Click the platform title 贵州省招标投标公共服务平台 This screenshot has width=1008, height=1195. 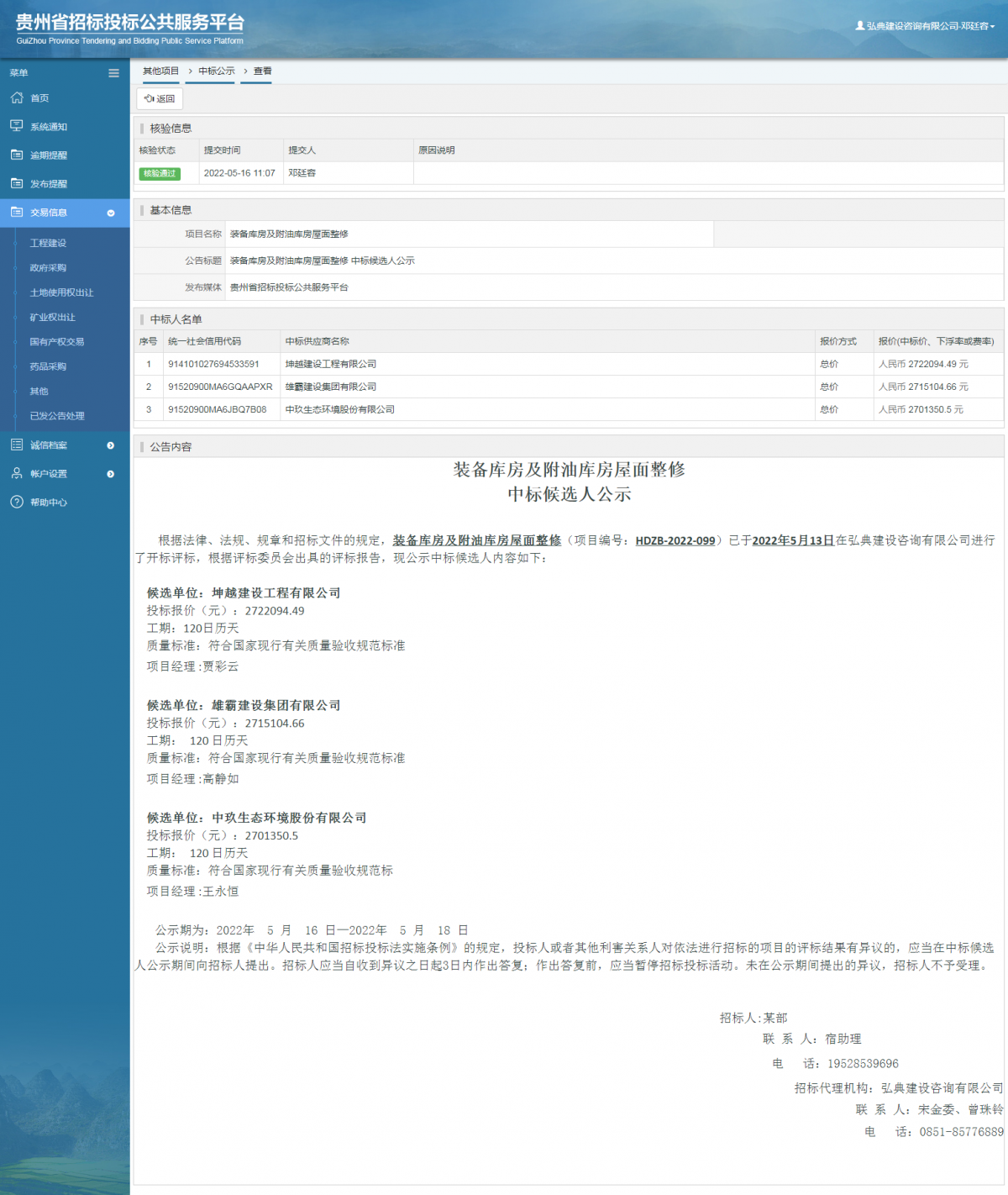[130, 23]
